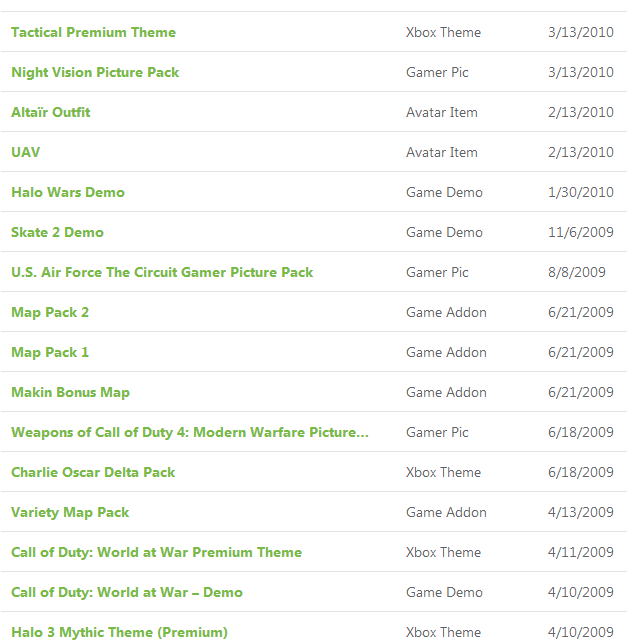Screen dimensions: 627x642
Task: Open the Variety Map Pack link
Action: point(70,512)
